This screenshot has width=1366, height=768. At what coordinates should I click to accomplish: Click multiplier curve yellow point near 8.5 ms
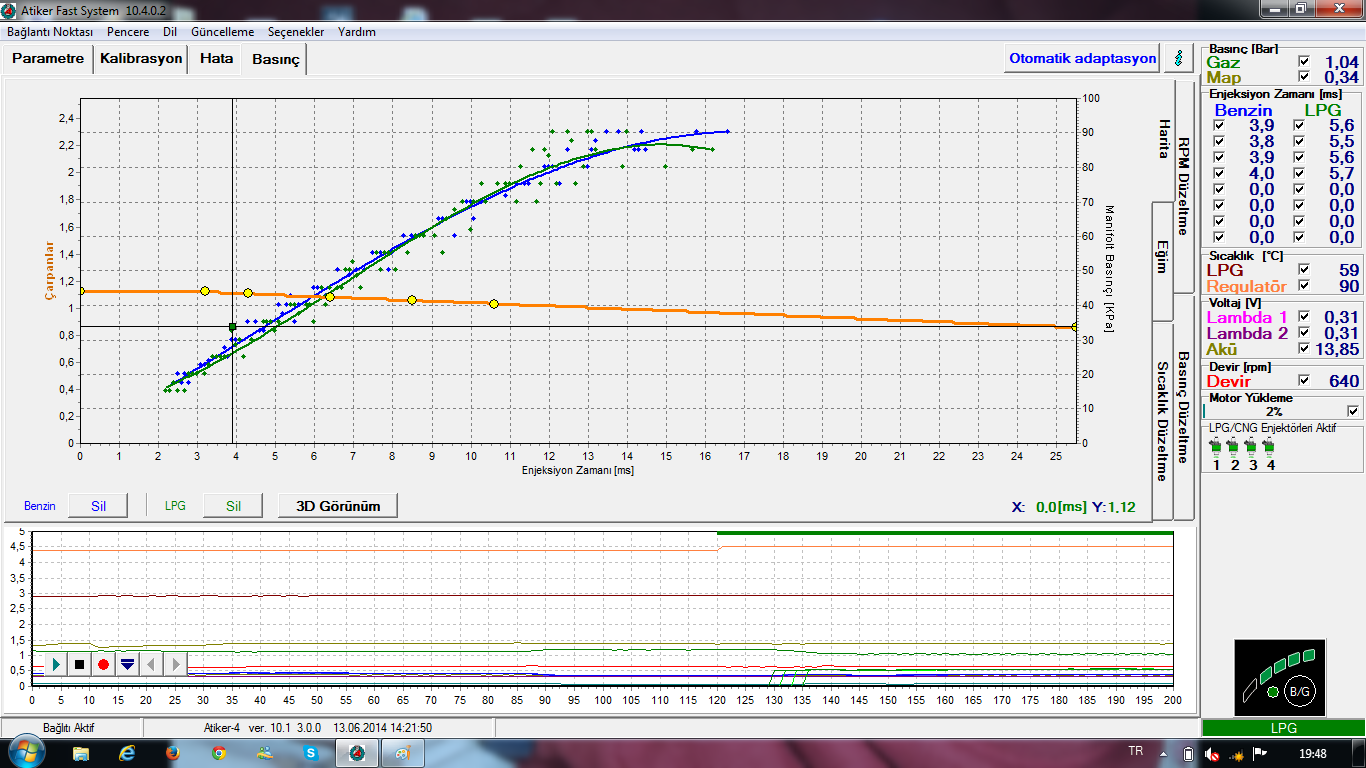[412, 300]
